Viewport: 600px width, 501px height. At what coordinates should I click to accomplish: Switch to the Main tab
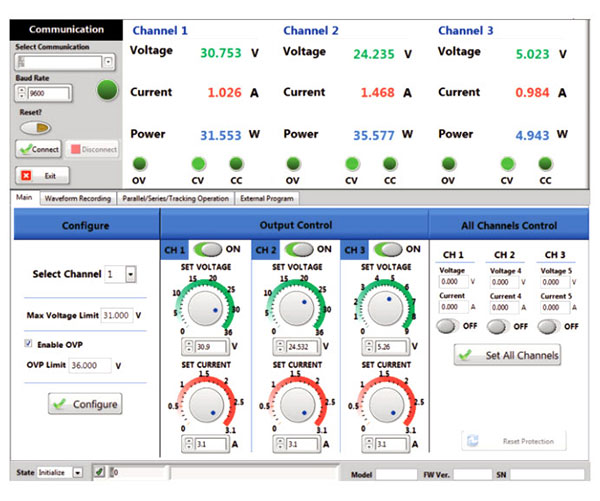tap(24, 197)
